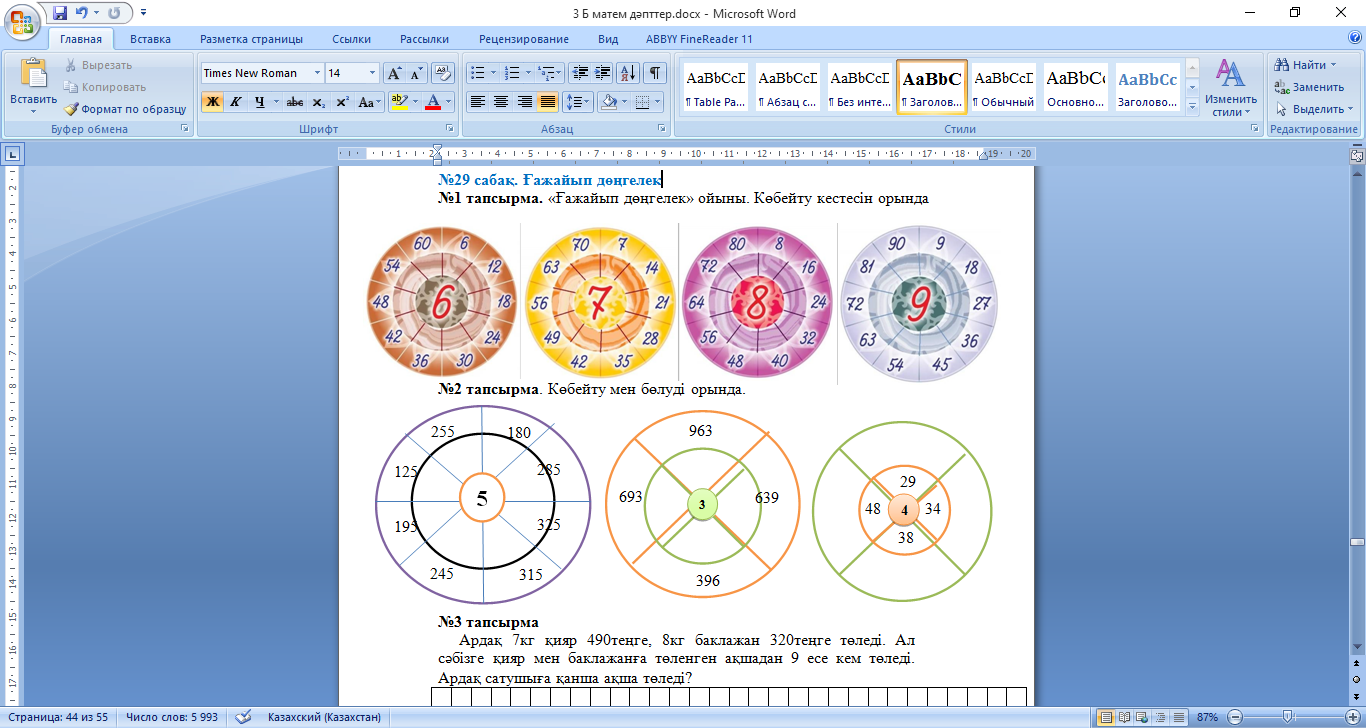Open the Изменить стили dropdown

tap(1230, 88)
